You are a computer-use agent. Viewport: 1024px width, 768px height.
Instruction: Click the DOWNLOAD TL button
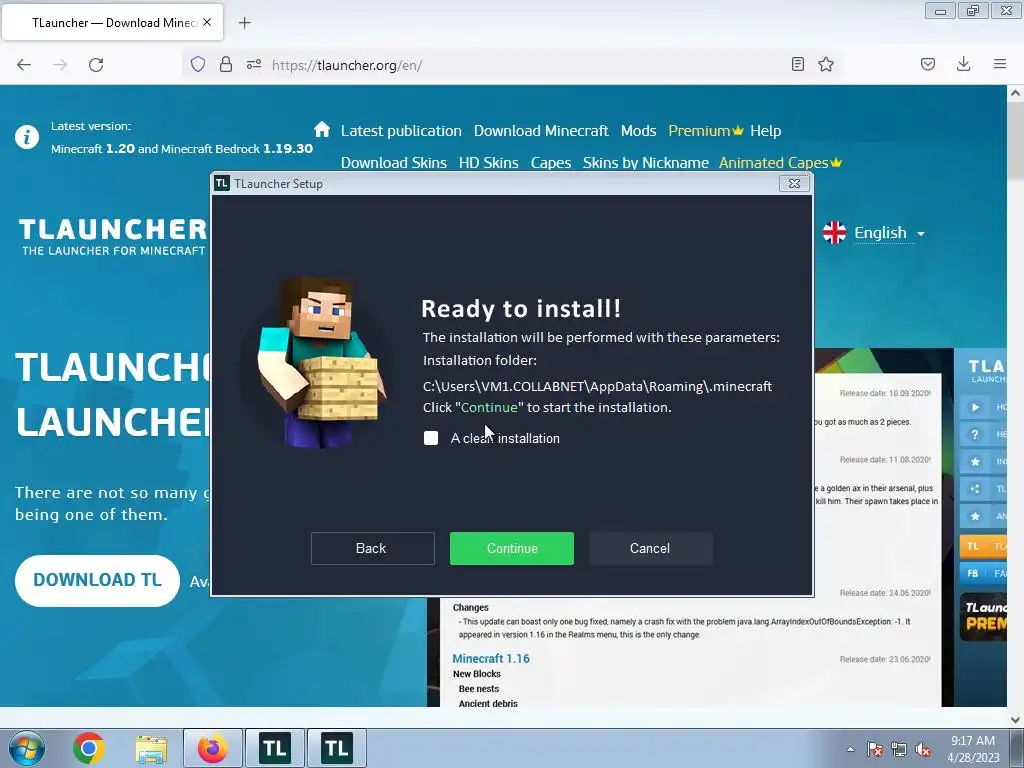pyautogui.click(x=97, y=580)
